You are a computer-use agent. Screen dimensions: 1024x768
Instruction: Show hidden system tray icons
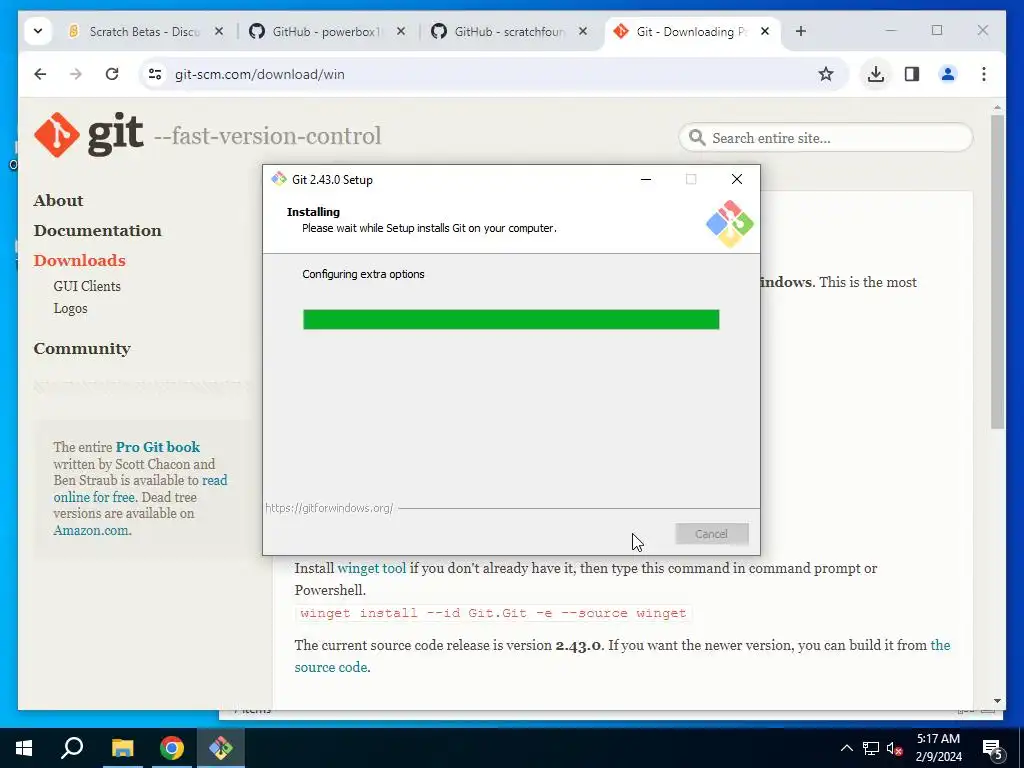coord(846,748)
